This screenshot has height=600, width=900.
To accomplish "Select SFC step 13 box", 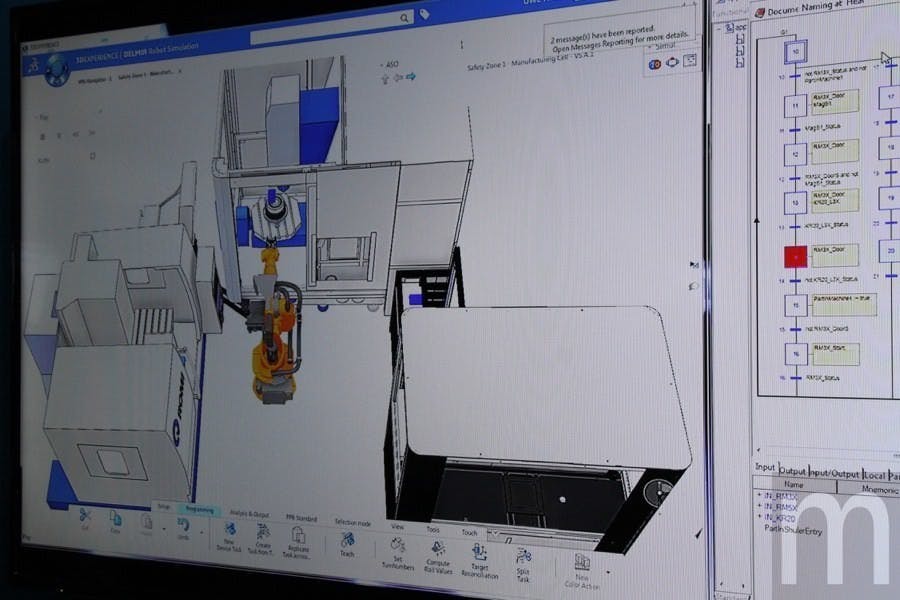I will (796, 203).
